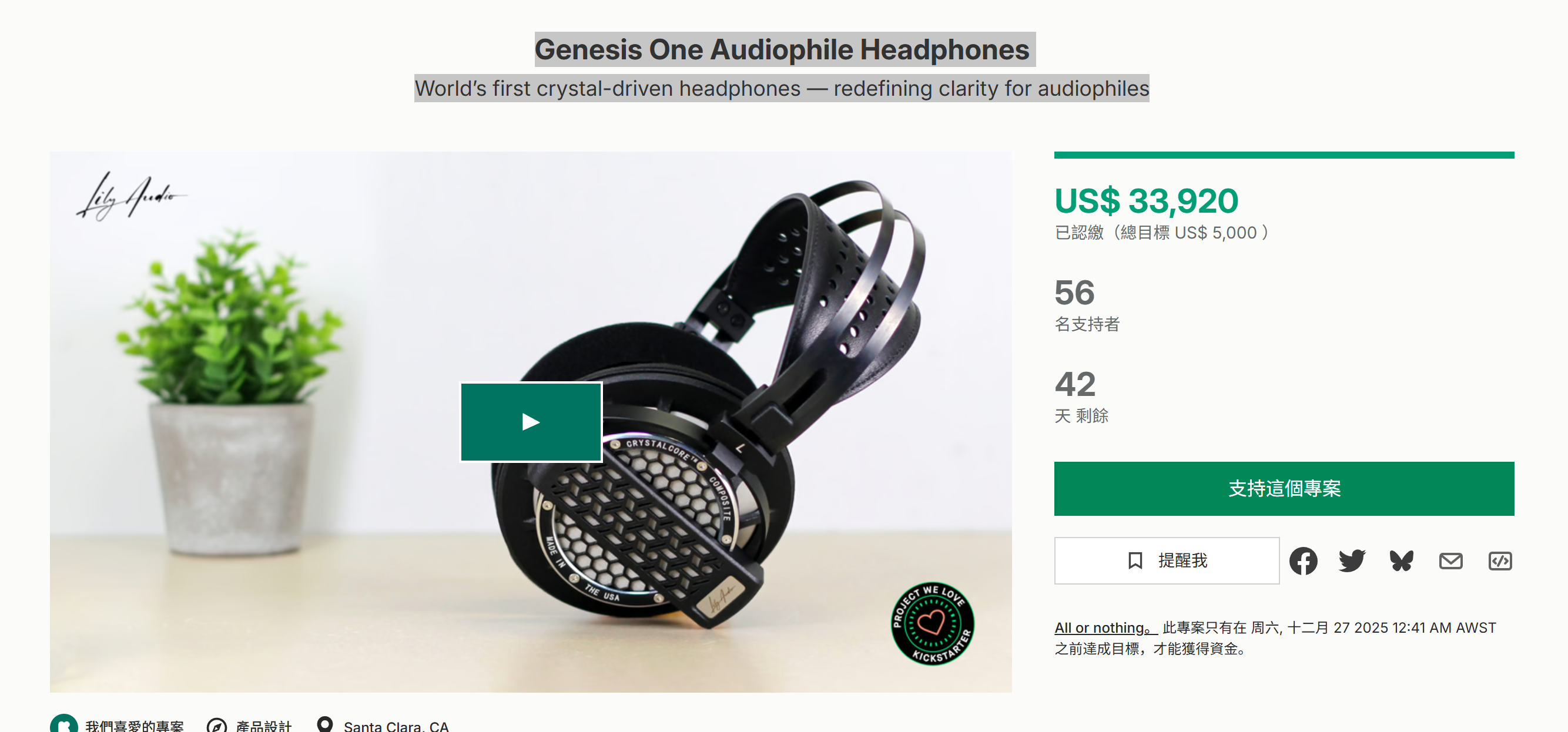This screenshot has height=732, width=1568.
Task: Click the location pin beside Santa Clara
Action: [325, 724]
